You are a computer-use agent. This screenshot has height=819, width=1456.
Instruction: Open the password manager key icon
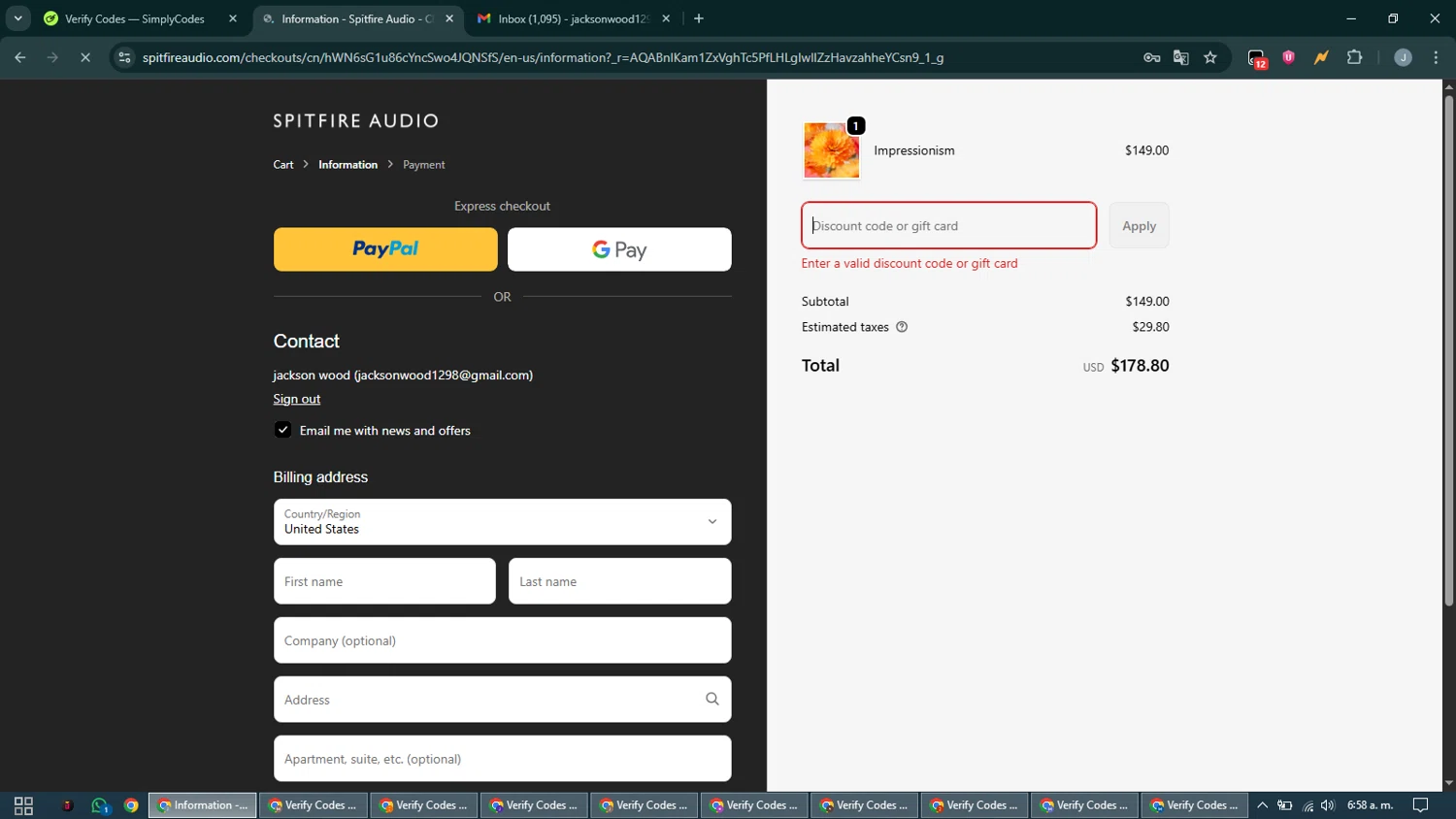[1152, 57]
